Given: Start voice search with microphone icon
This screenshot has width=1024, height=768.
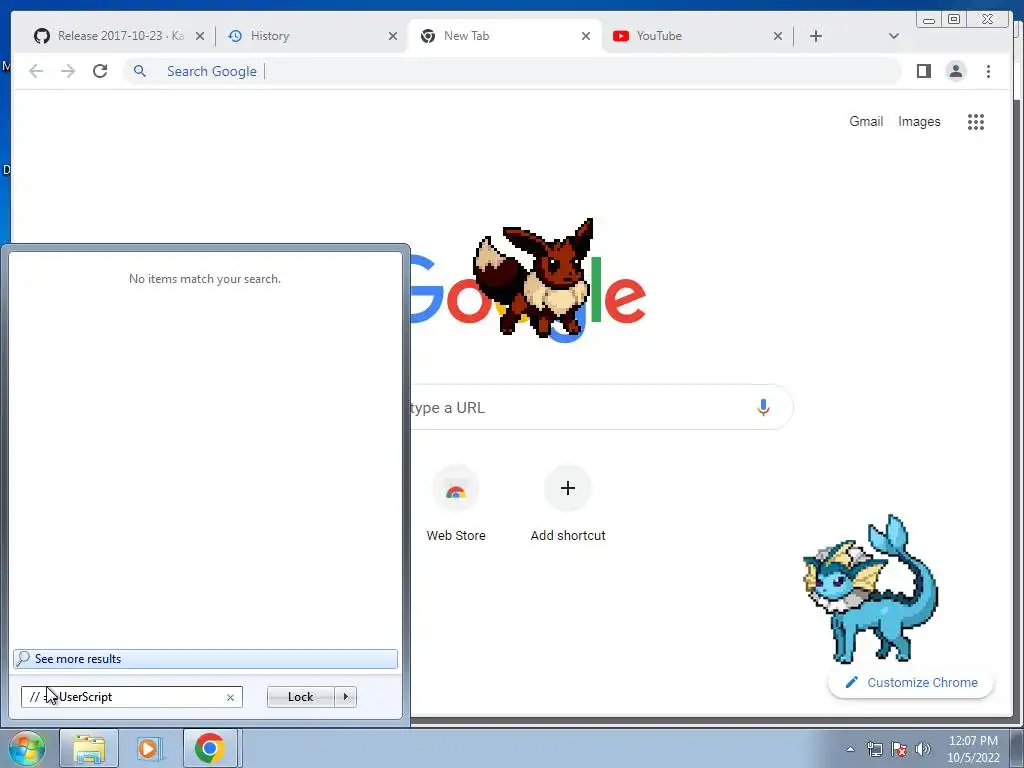Looking at the screenshot, I should pyautogui.click(x=763, y=408).
